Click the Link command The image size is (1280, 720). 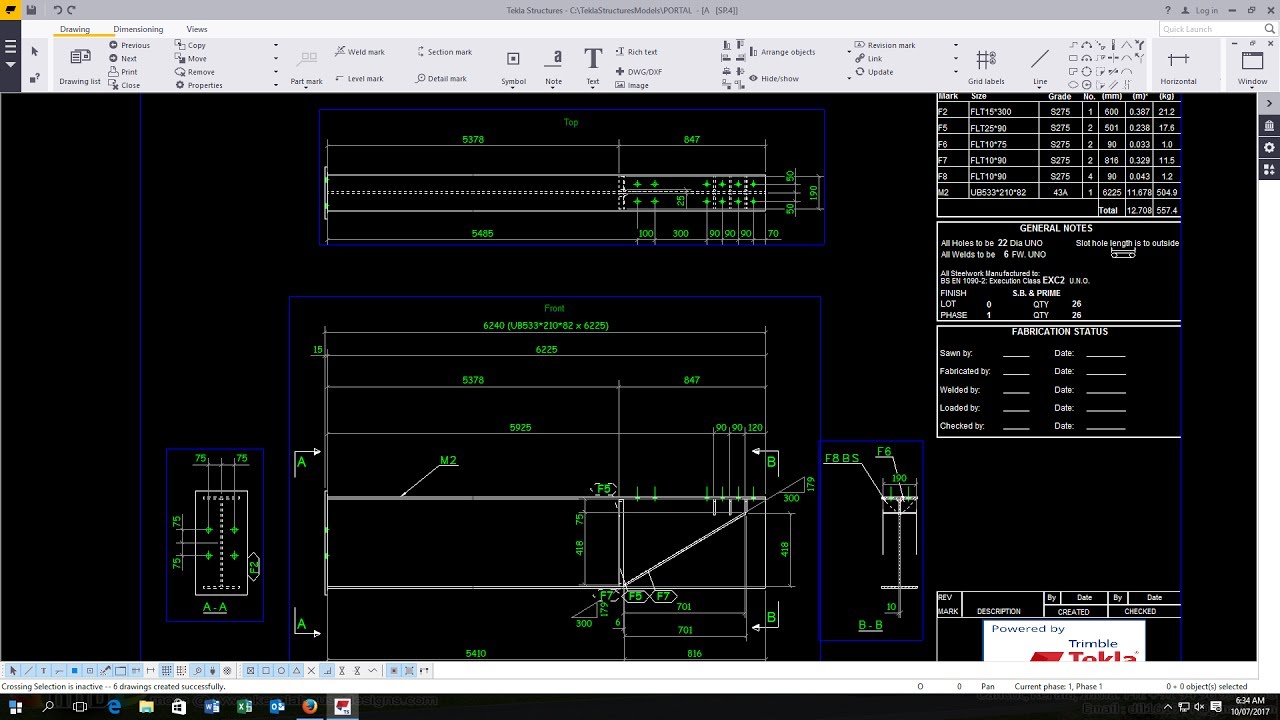coord(868,58)
